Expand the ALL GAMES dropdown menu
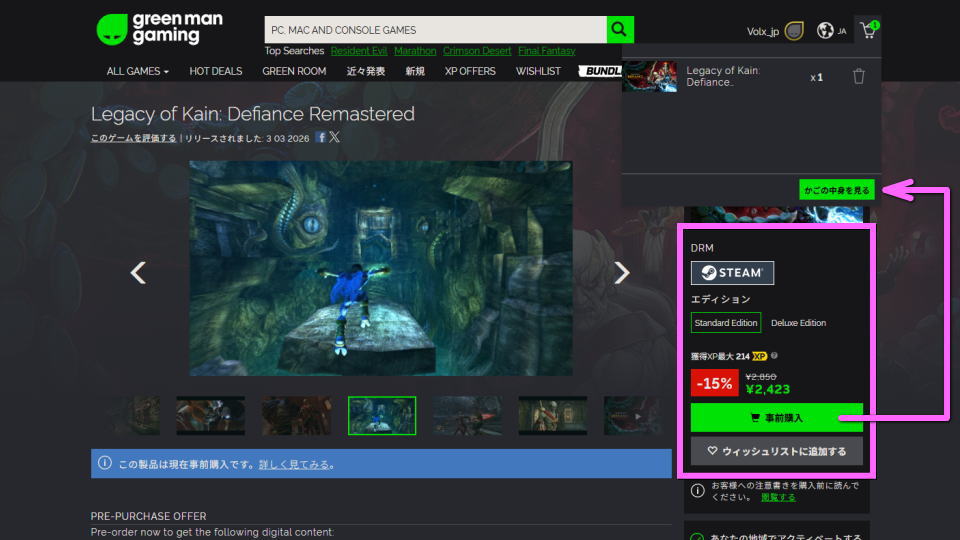The width and height of the screenshot is (960, 540). tap(137, 71)
